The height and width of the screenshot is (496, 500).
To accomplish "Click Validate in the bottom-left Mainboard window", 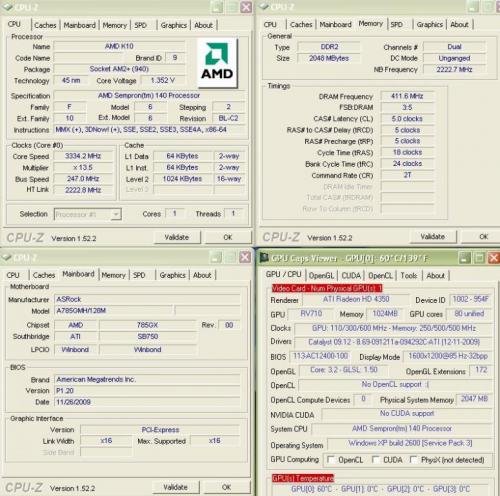I will pyautogui.click(x=176, y=487).
